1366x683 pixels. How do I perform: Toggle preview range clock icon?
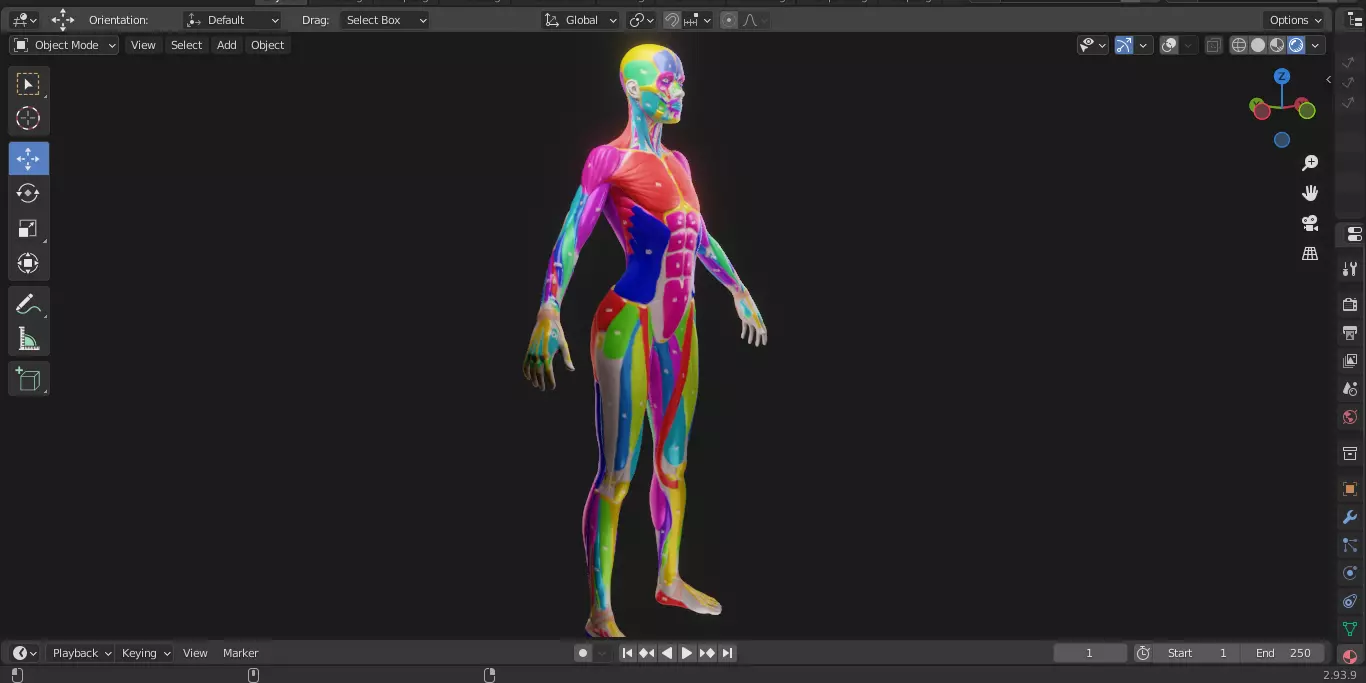click(x=1143, y=653)
